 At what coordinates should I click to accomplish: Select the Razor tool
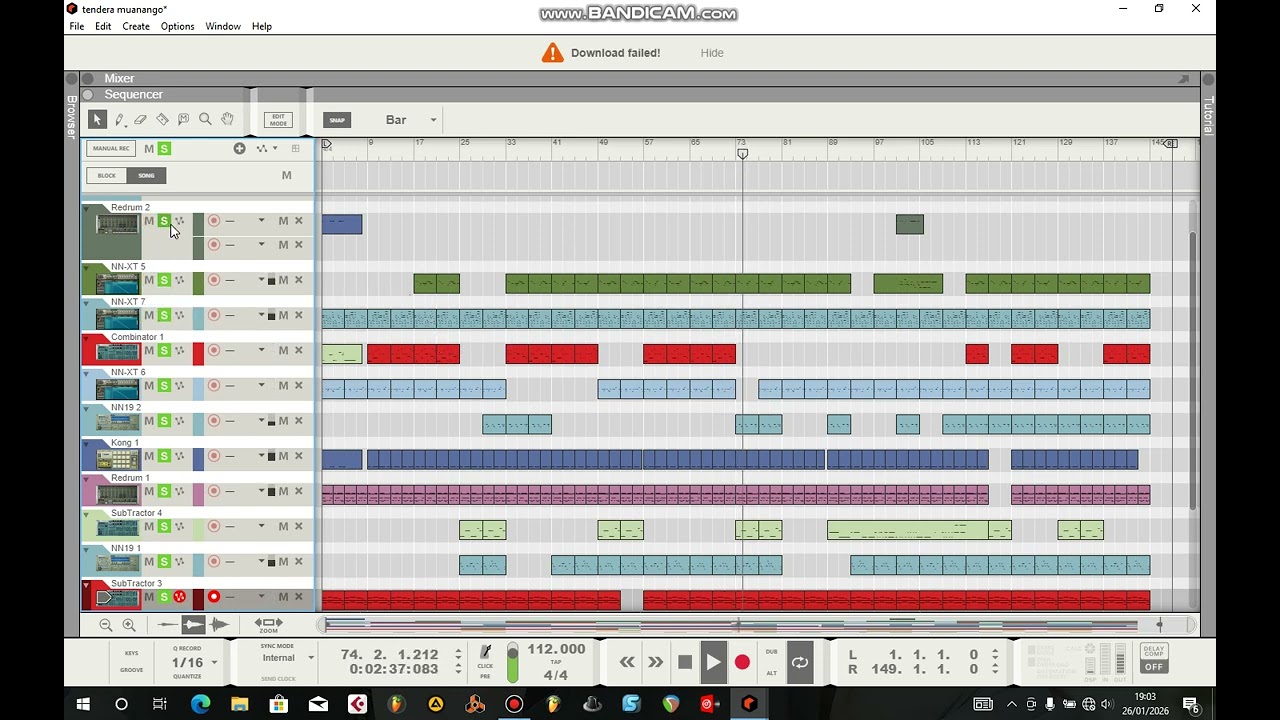coord(162,119)
